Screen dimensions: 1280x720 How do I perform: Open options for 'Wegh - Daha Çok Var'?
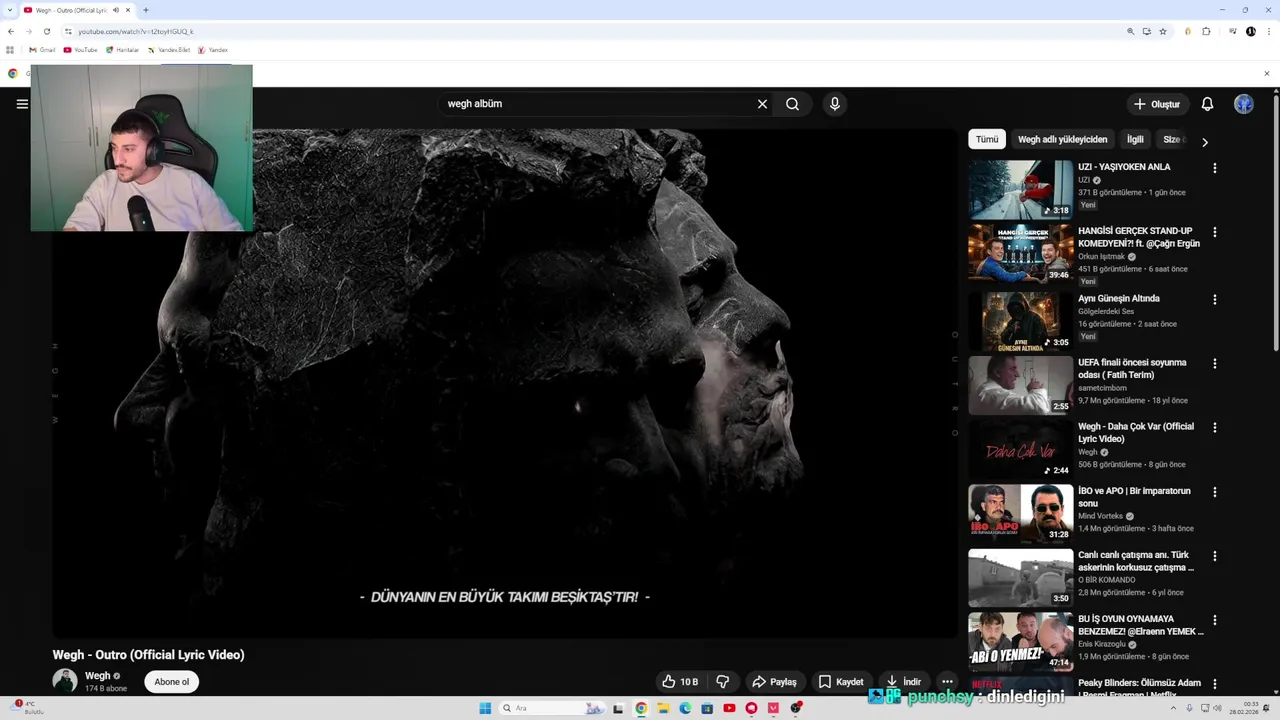[1215, 428]
